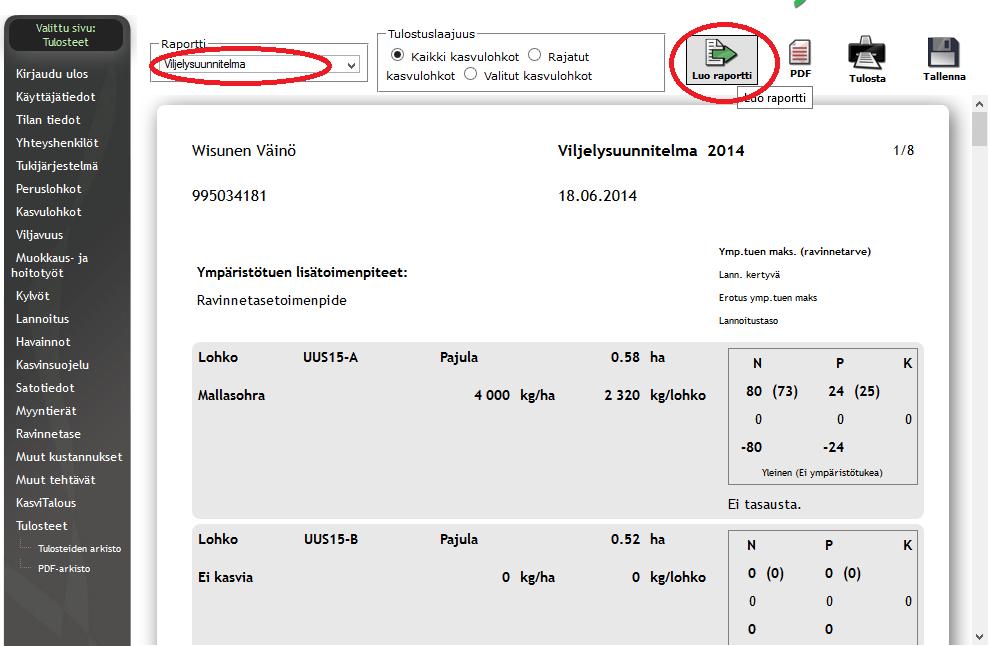Open Havainnot sidebar item
Viewport: 990px width, 646px height.
tap(43, 342)
